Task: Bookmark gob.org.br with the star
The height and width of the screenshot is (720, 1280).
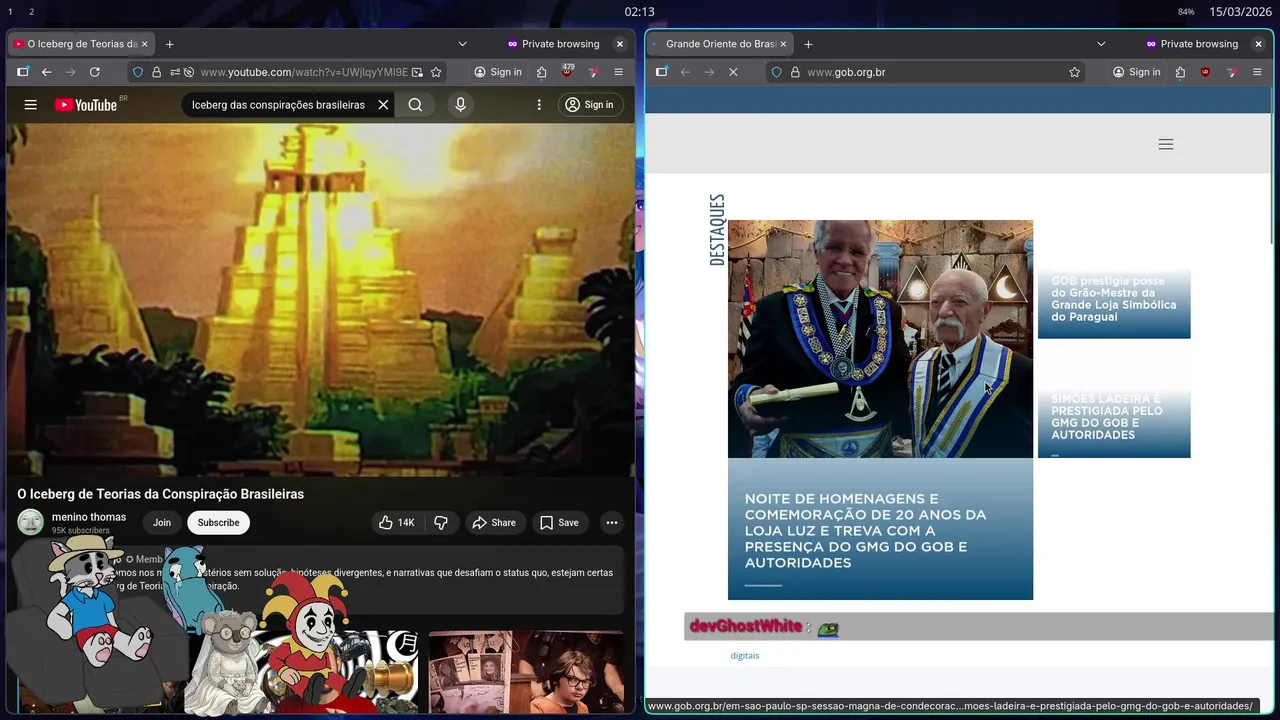Action: tap(1075, 72)
